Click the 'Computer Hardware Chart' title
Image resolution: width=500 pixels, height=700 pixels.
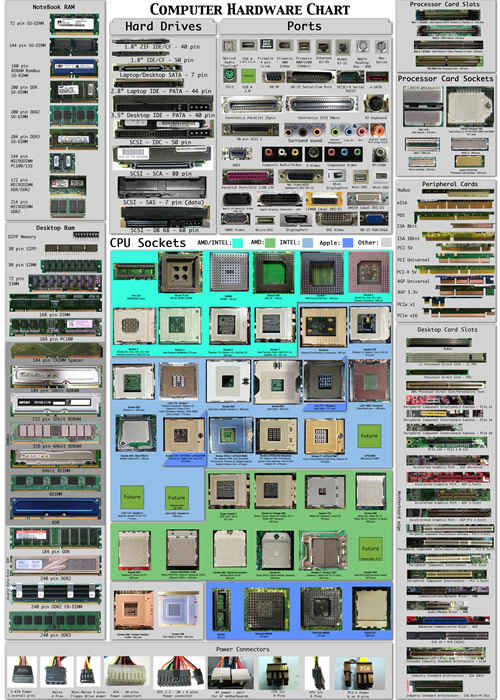pos(250,9)
